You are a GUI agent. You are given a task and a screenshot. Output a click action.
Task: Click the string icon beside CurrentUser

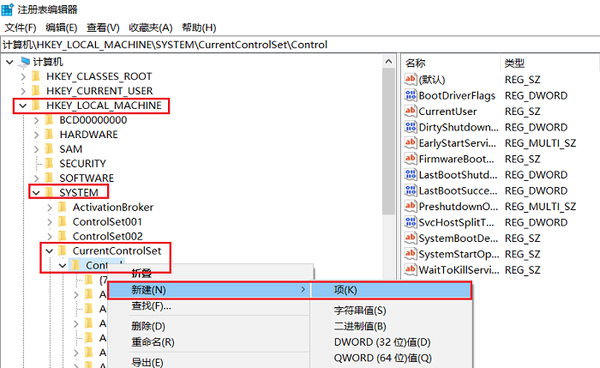tap(410, 111)
